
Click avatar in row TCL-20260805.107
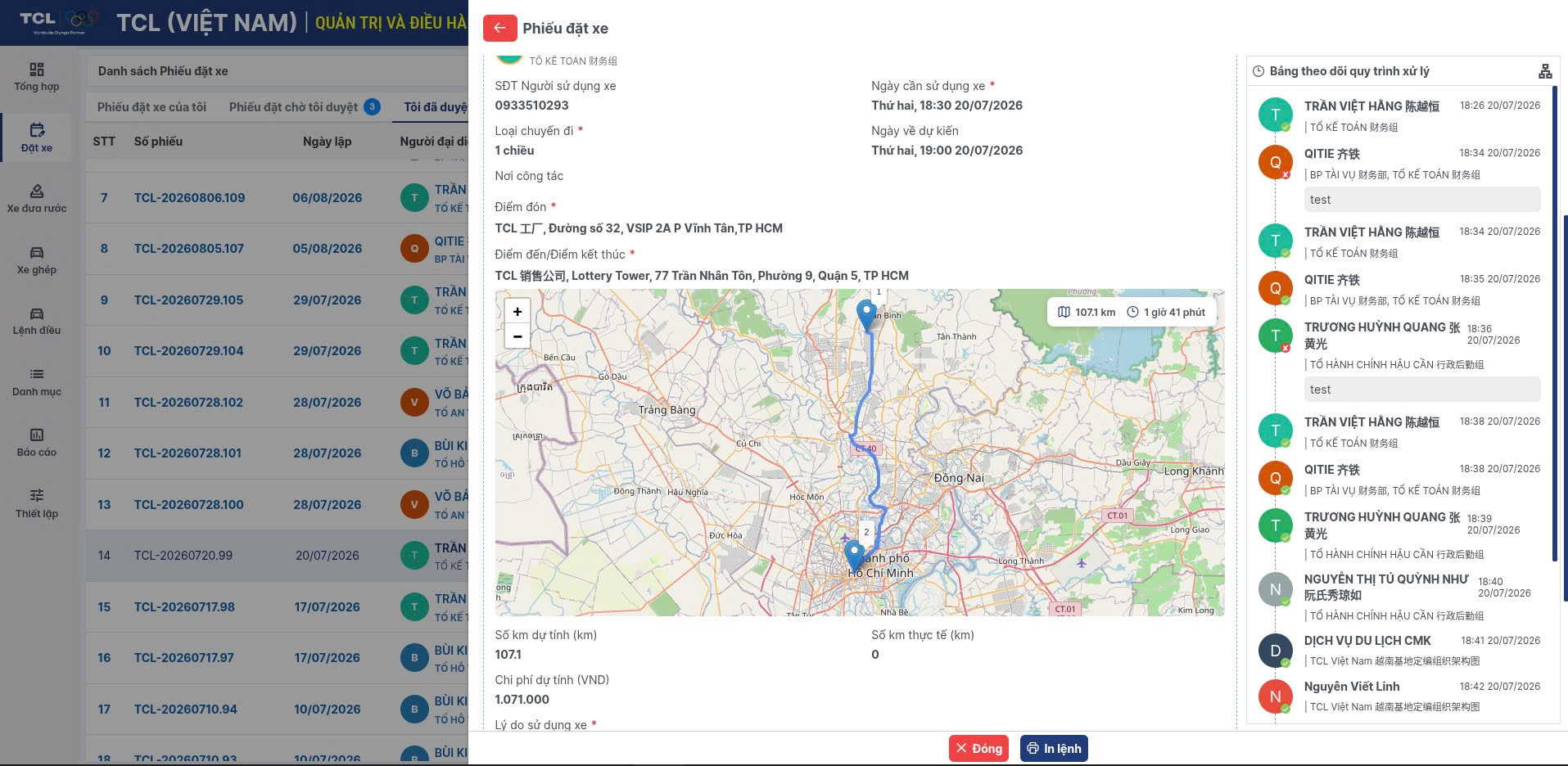(414, 249)
